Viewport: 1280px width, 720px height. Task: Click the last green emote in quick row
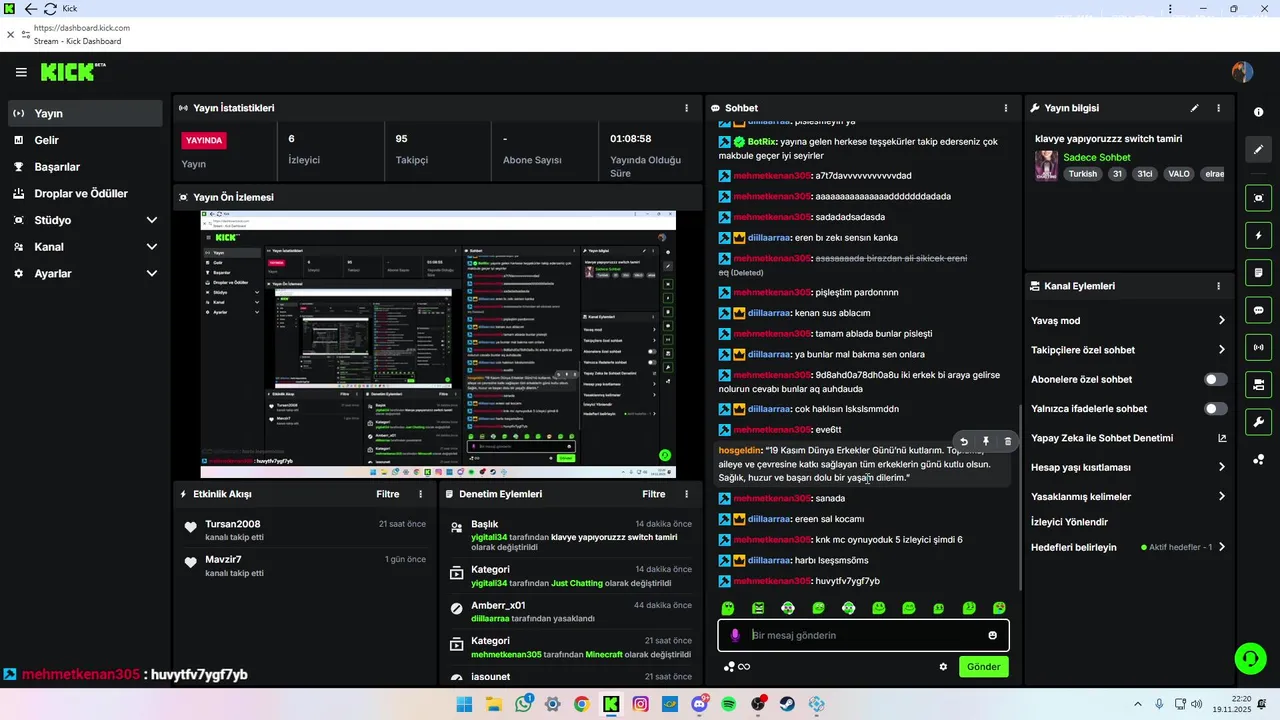pos(999,608)
